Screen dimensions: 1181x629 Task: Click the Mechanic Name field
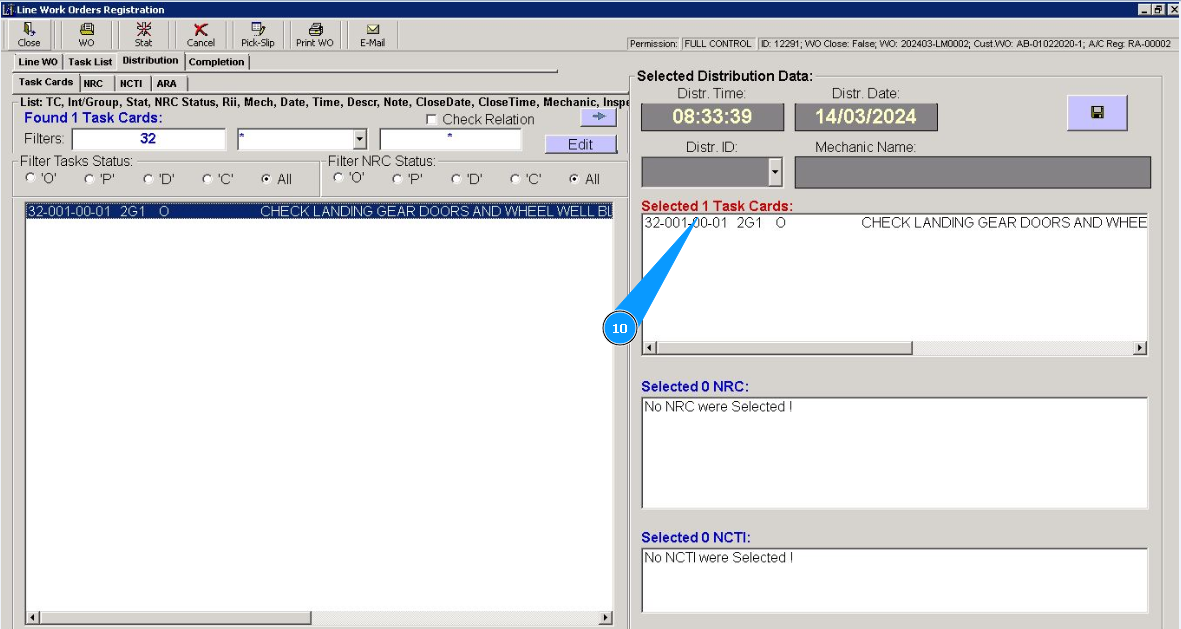pos(972,173)
